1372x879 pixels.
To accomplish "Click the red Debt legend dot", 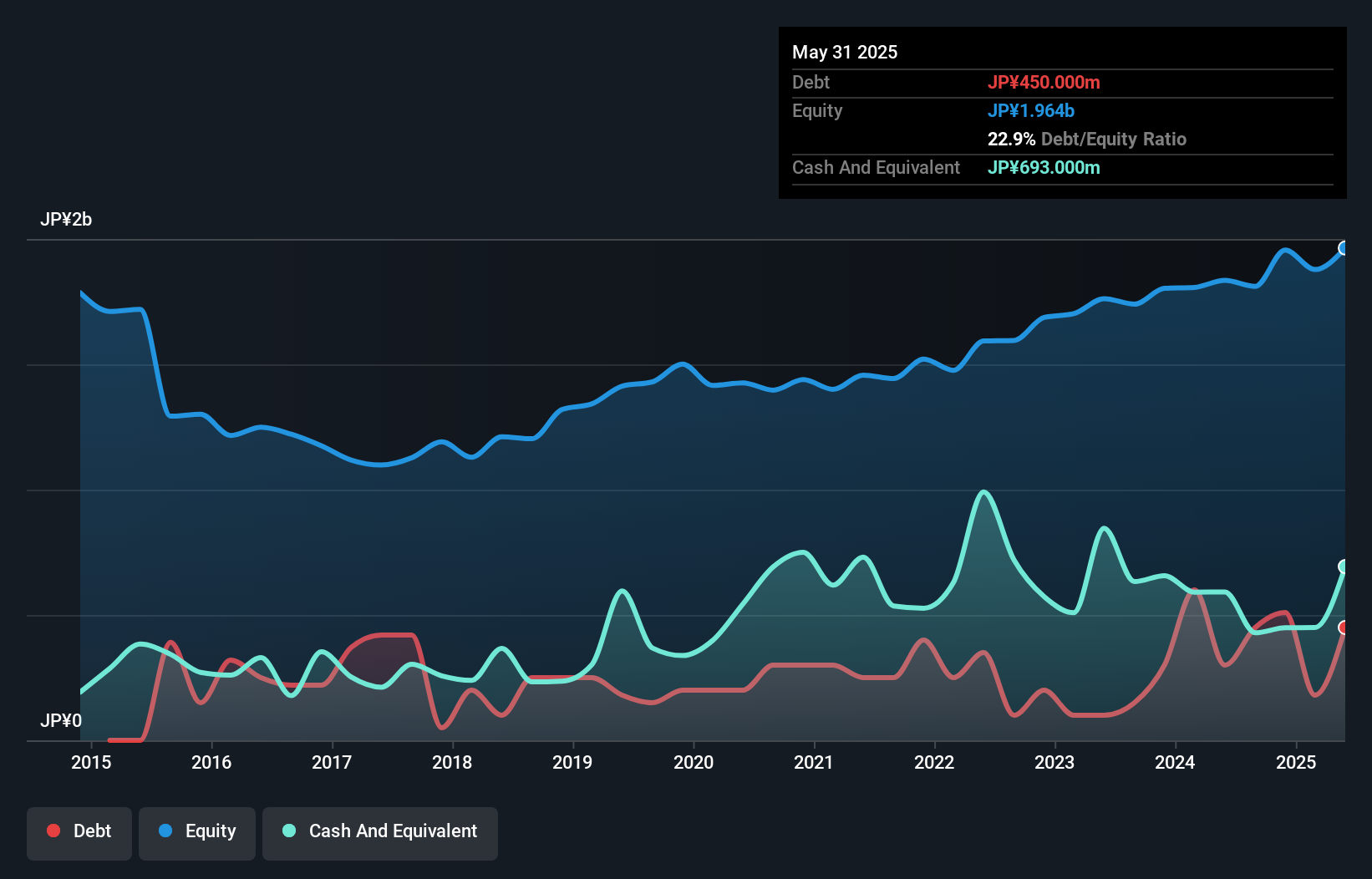I will point(52,831).
